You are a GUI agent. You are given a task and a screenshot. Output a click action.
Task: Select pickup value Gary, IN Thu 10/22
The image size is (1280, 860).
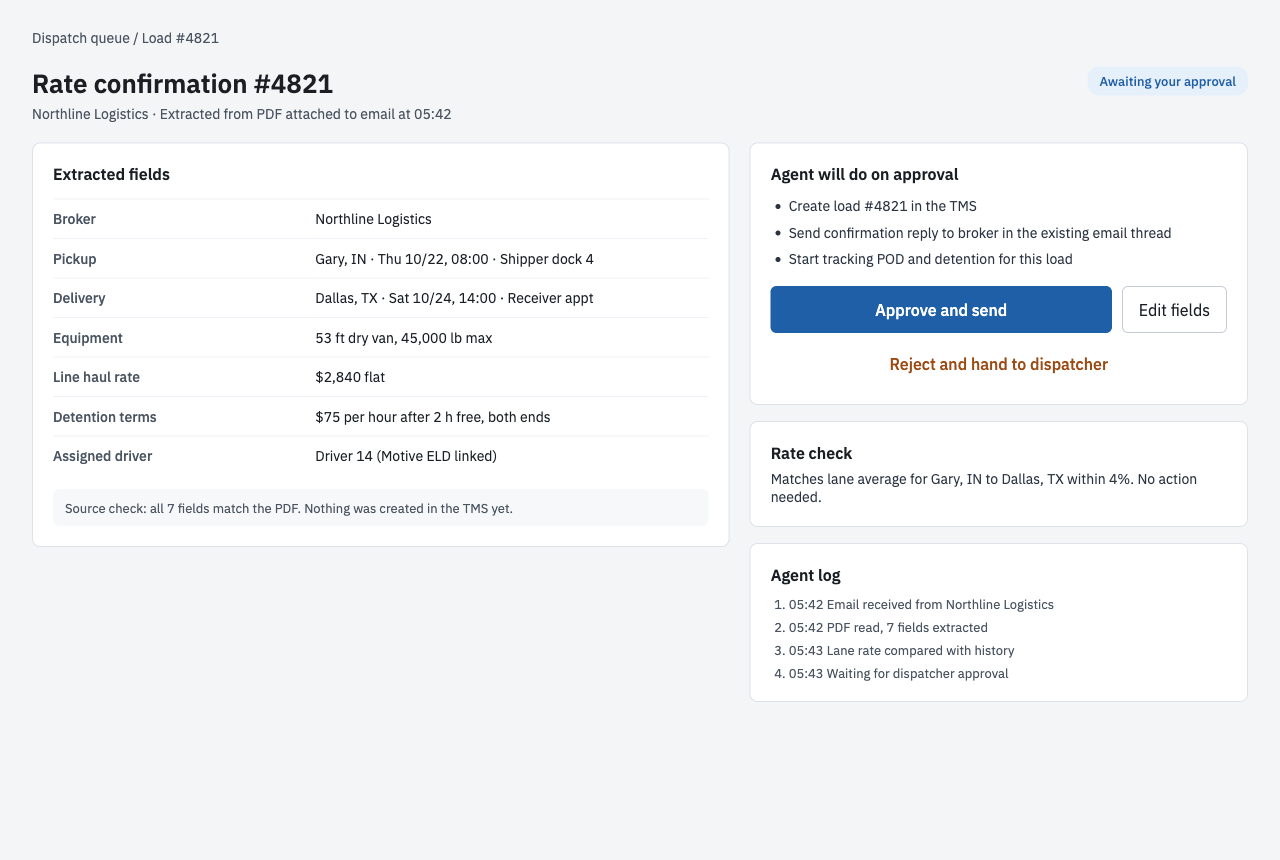454,259
